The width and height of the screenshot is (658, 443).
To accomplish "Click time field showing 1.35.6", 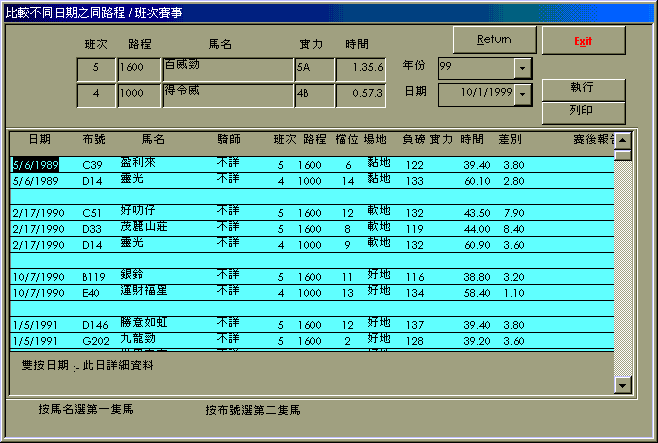I will 361,68.
